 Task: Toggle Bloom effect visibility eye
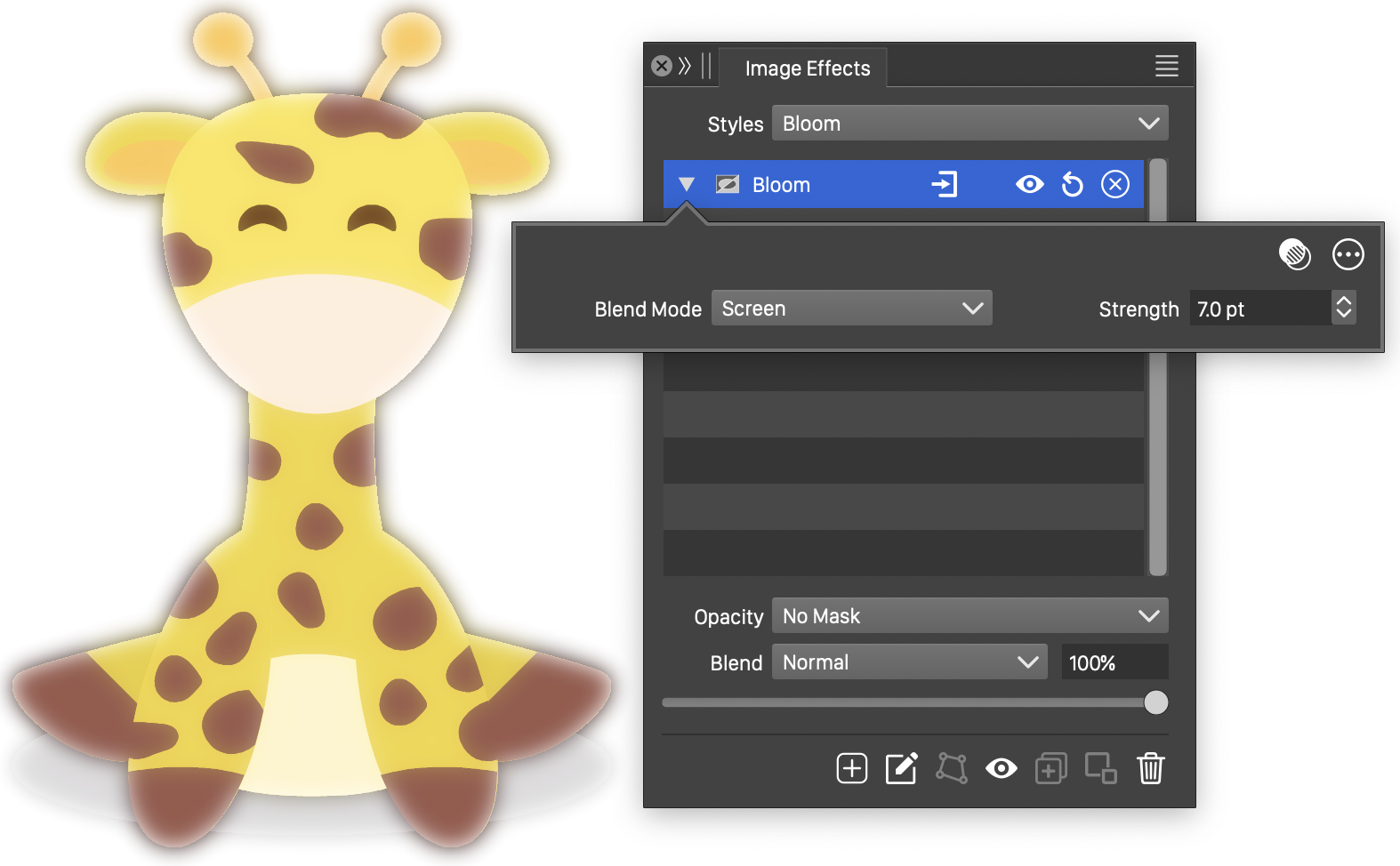click(1029, 184)
